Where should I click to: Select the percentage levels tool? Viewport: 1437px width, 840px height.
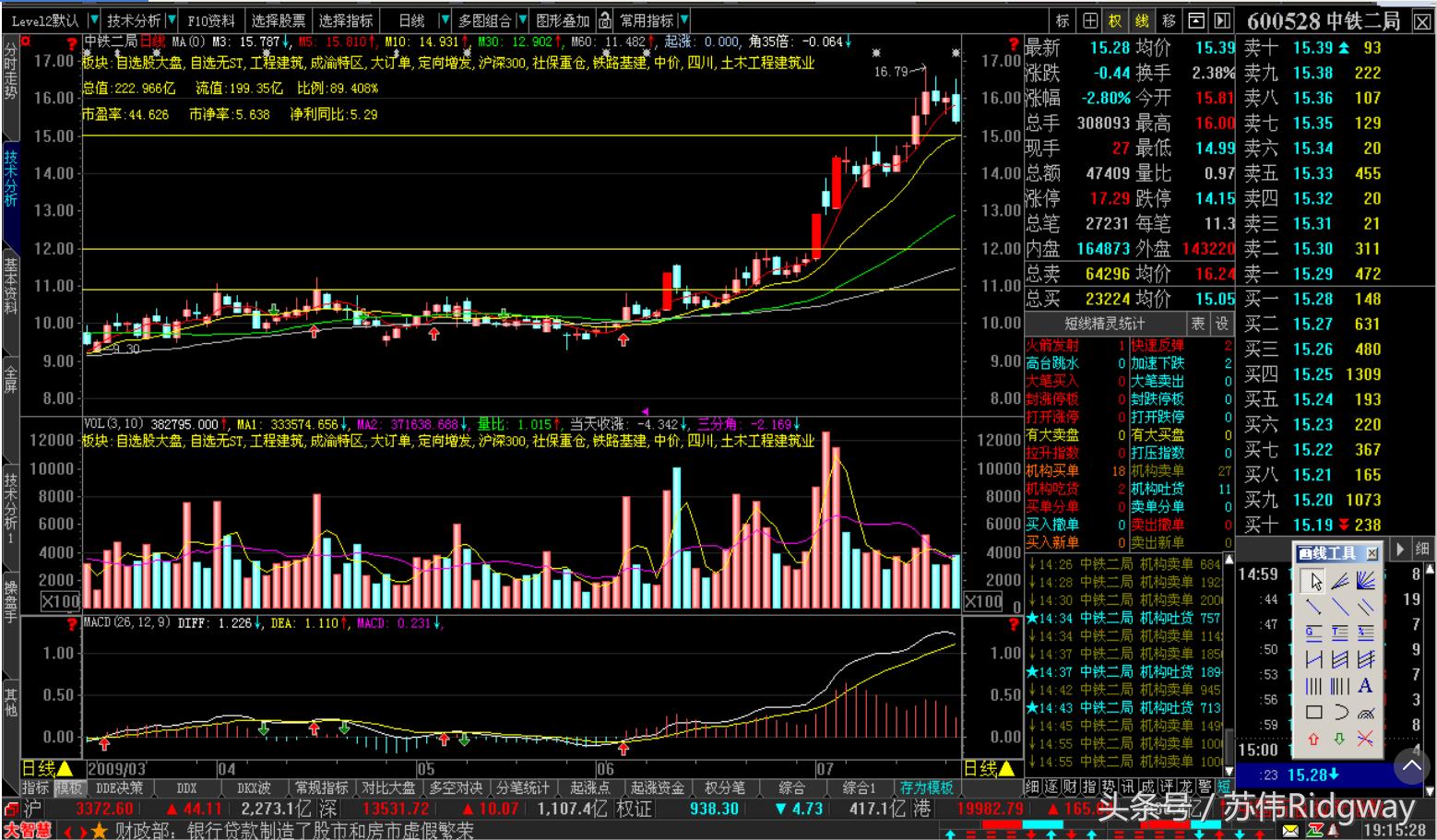(1366, 633)
